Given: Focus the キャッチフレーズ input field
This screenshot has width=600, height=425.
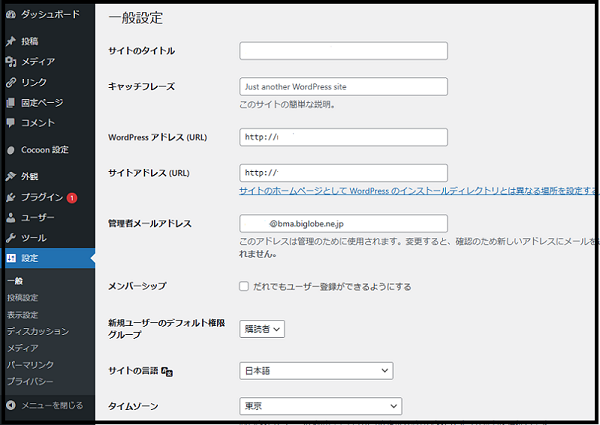Looking at the screenshot, I should [x=344, y=86].
